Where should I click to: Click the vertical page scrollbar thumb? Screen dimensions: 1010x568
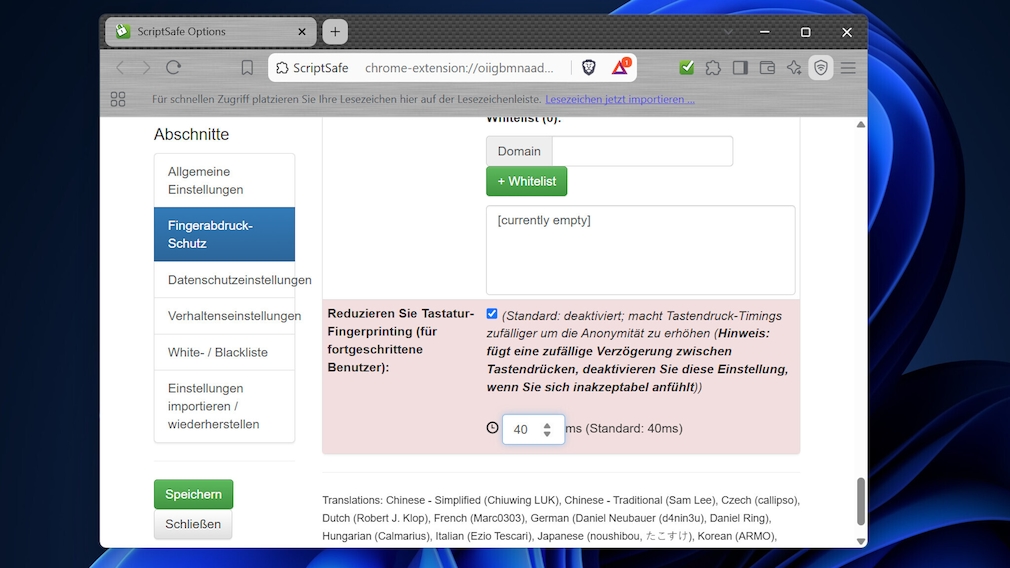tap(860, 501)
